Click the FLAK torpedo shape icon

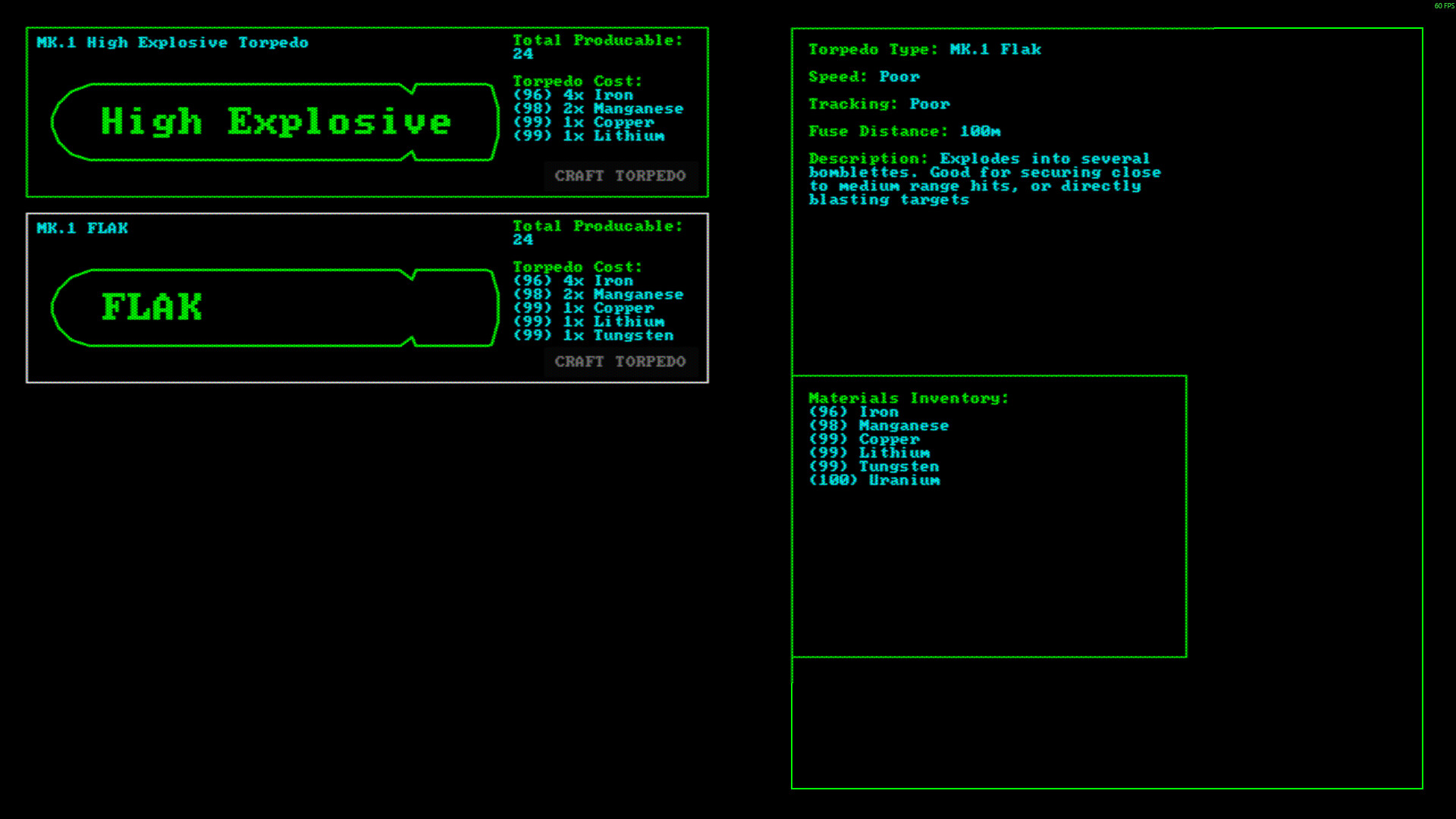click(x=275, y=308)
